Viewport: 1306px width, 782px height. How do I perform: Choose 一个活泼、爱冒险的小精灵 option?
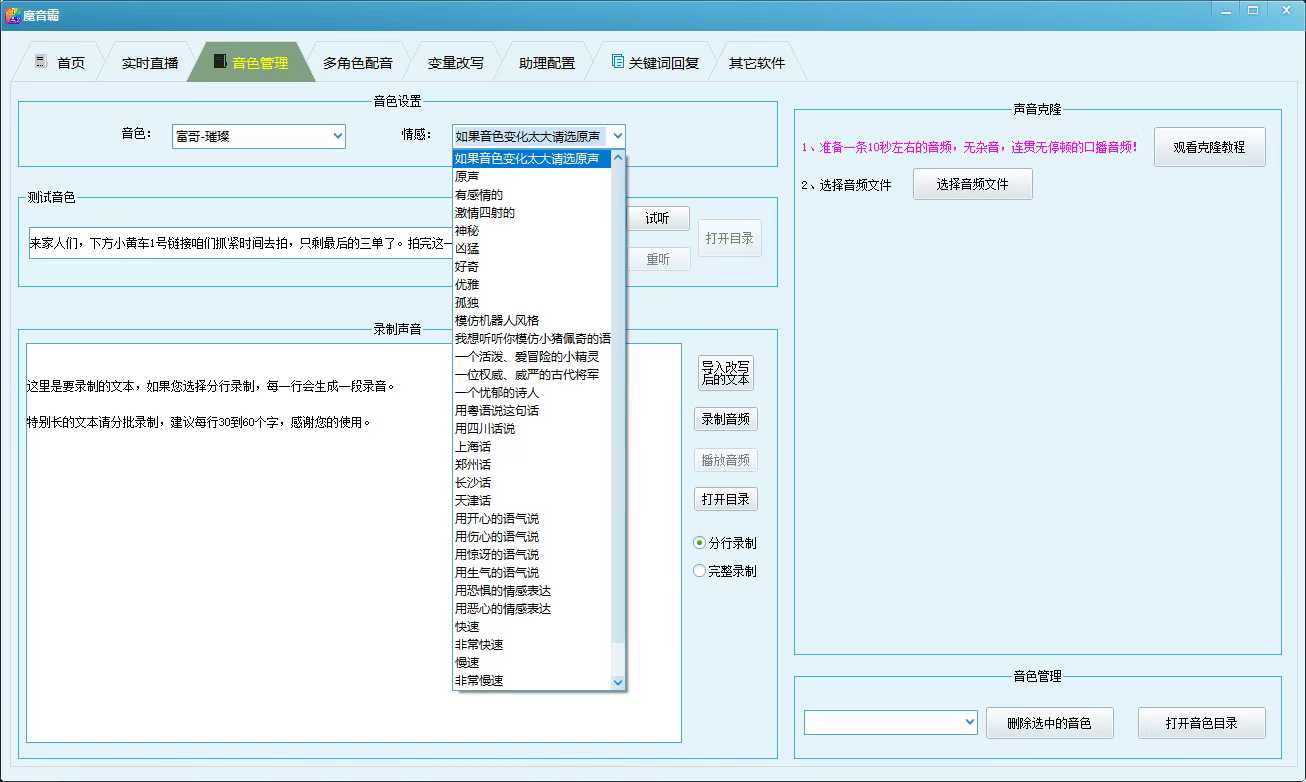tap(532, 357)
